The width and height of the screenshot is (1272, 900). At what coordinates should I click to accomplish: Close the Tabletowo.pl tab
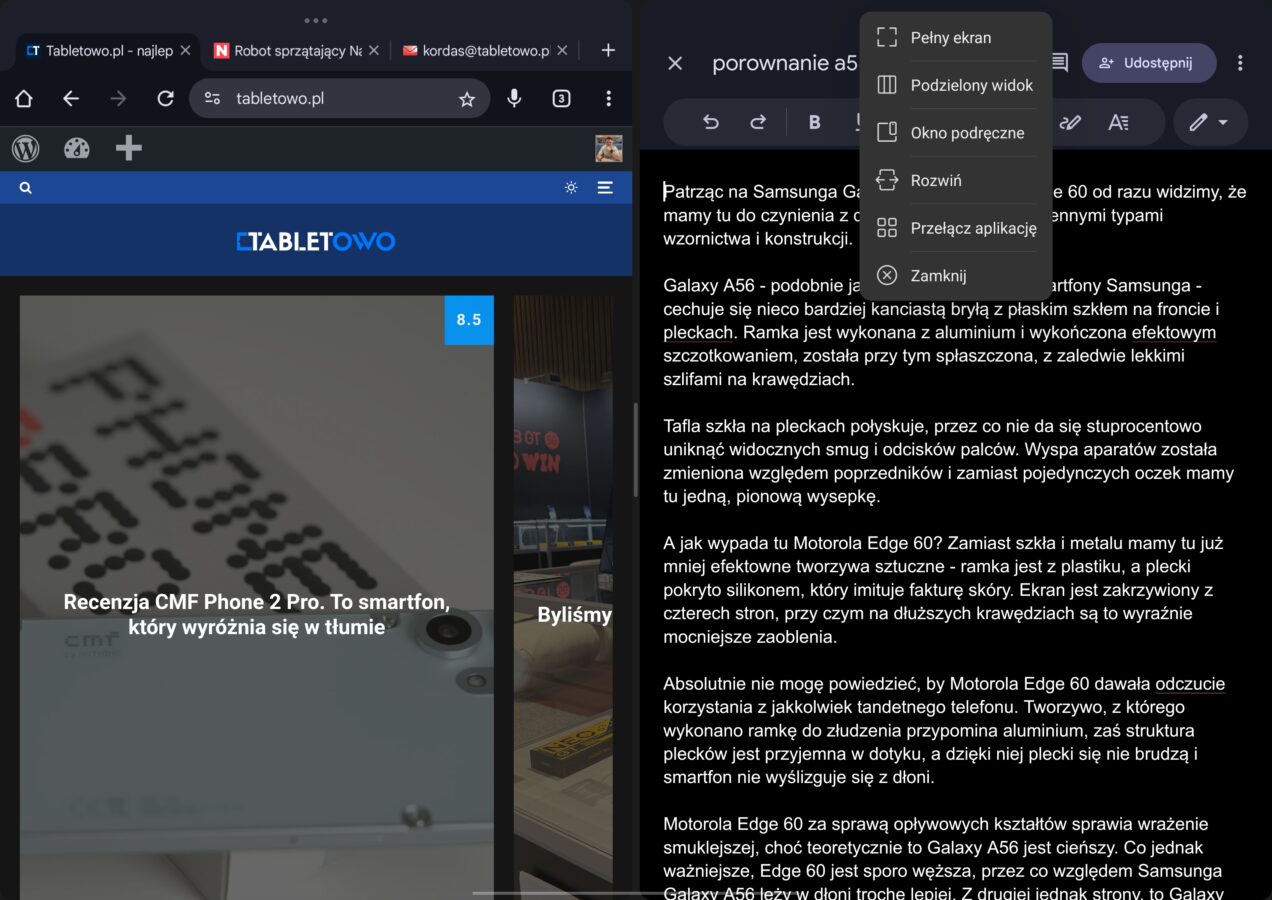tap(185, 50)
